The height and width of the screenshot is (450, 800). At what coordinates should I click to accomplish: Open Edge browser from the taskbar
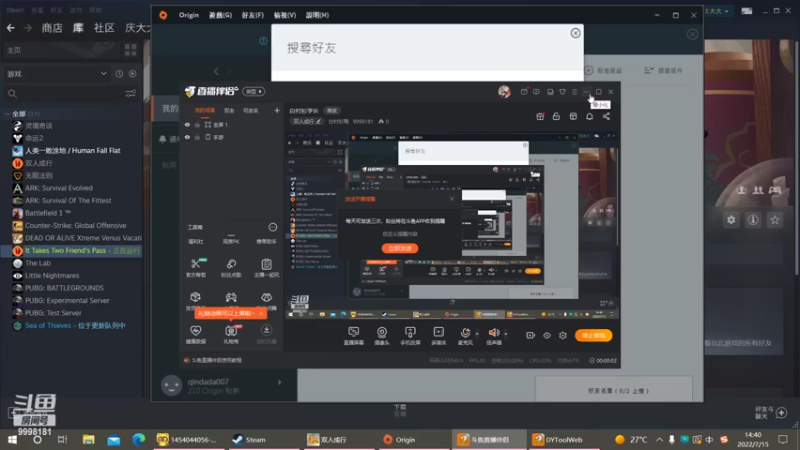point(139,440)
